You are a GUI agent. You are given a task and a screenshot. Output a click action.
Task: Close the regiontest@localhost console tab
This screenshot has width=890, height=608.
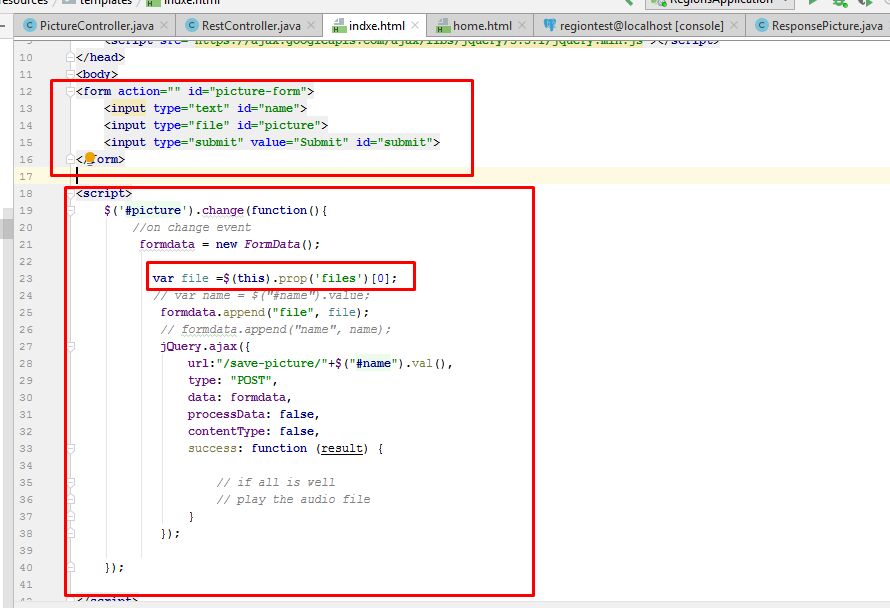click(734, 26)
